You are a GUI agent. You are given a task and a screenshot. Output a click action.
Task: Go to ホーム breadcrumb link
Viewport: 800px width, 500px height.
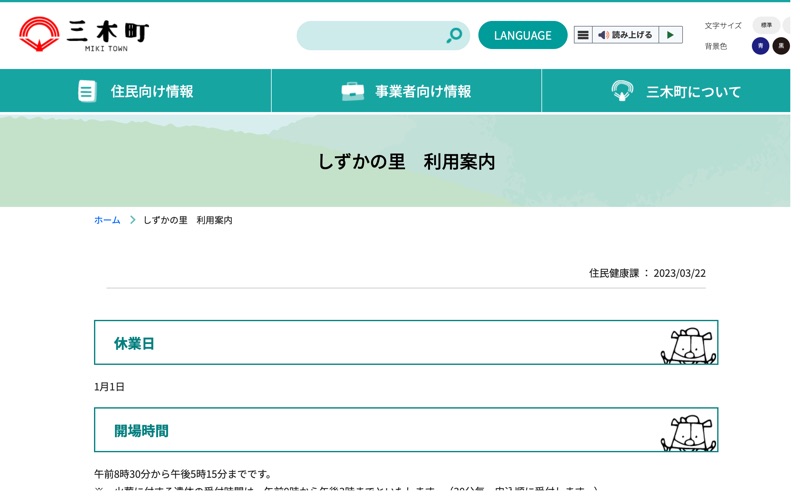pos(107,220)
